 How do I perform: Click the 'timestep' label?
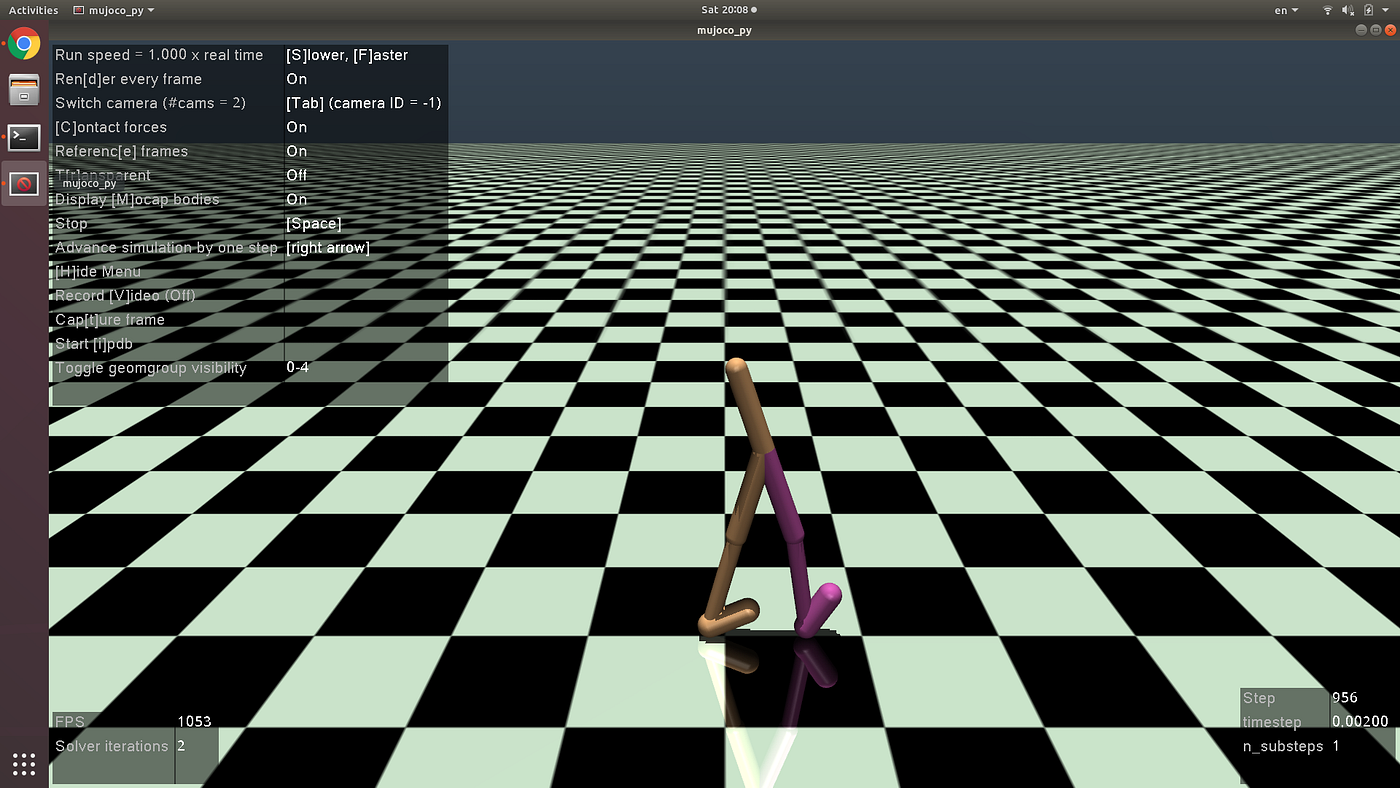tap(1272, 722)
